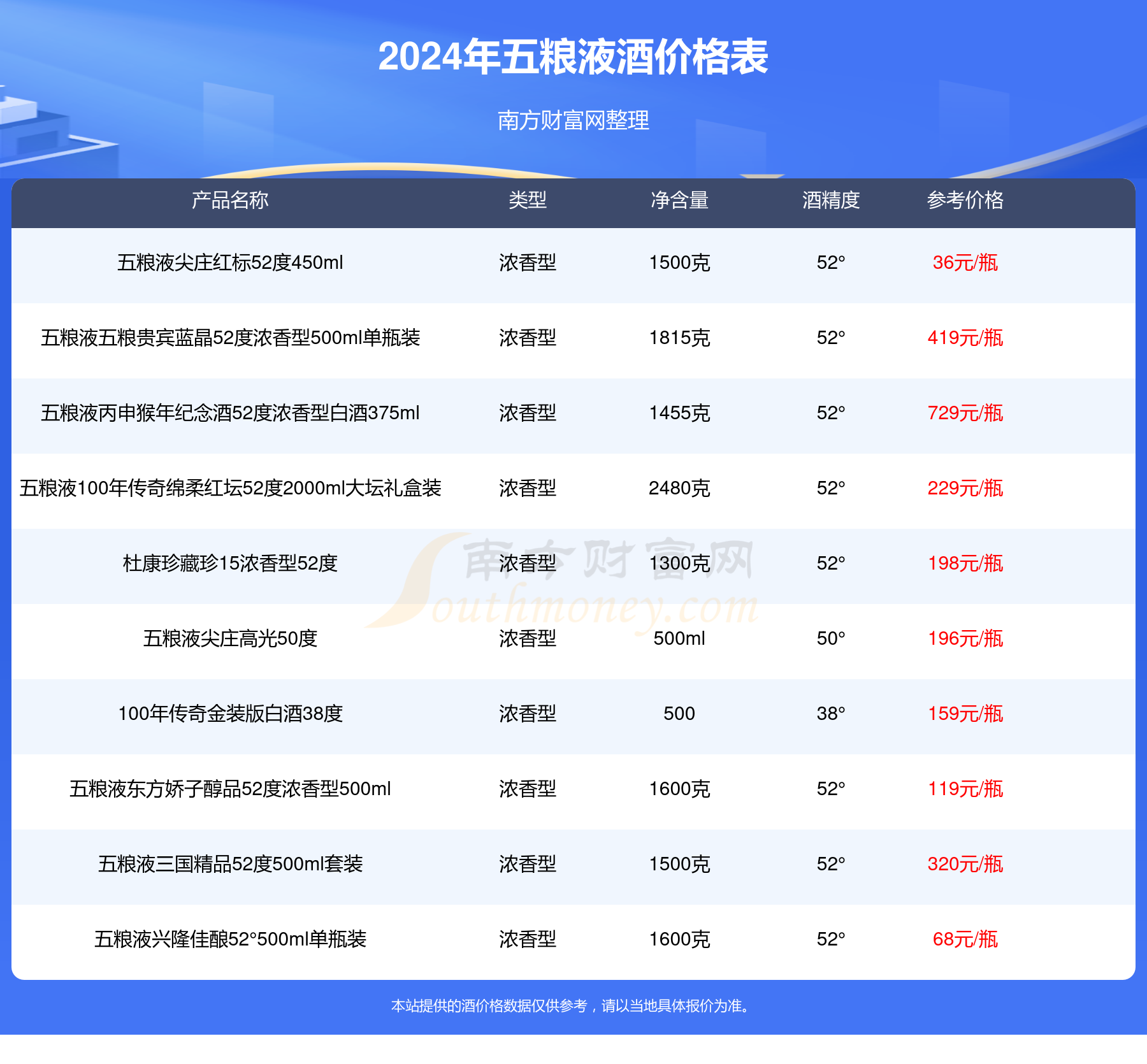
Task: Select product 五粮液三国精品52度500ml套装
Action: 230,864
